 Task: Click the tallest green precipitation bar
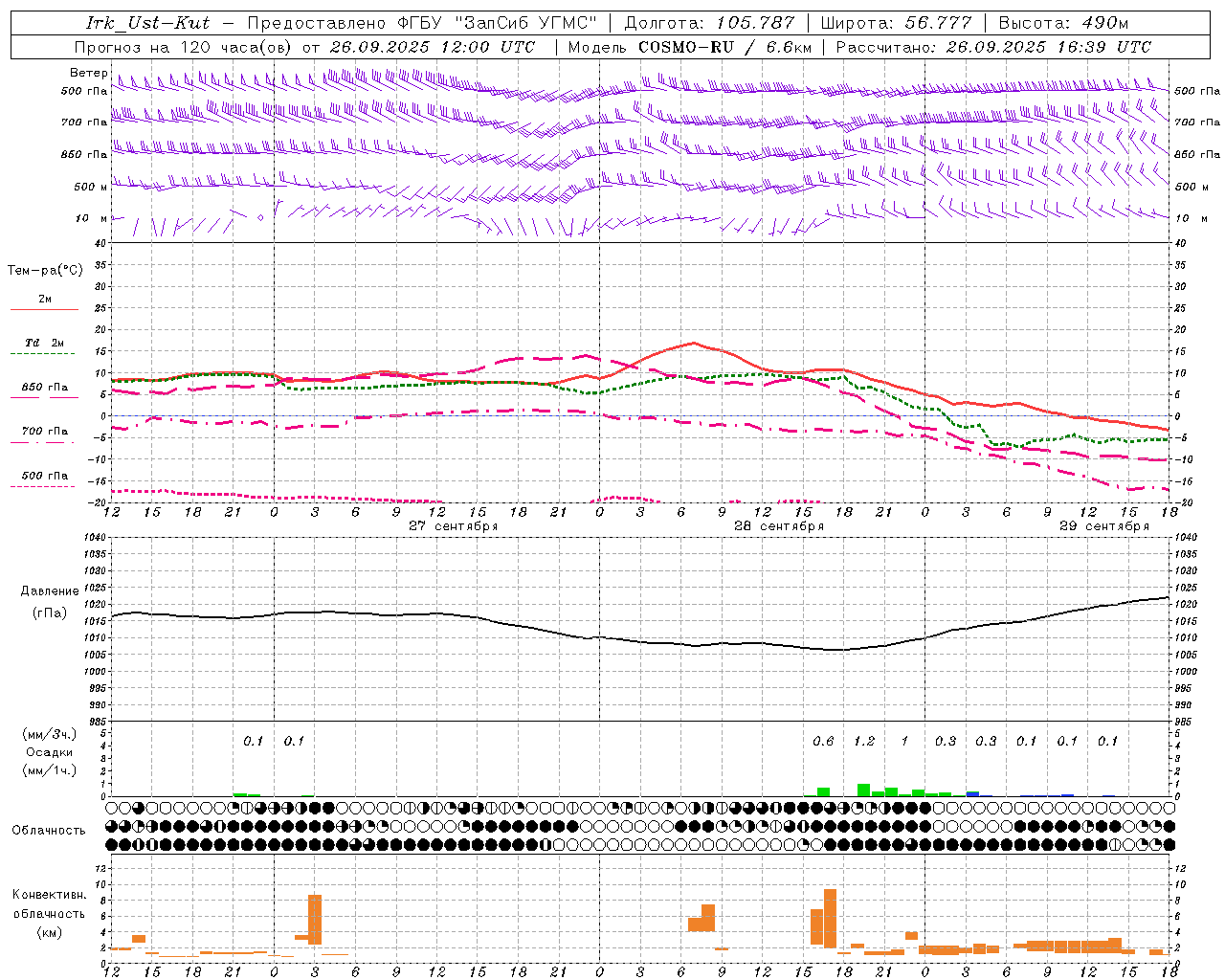coord(864,790)
